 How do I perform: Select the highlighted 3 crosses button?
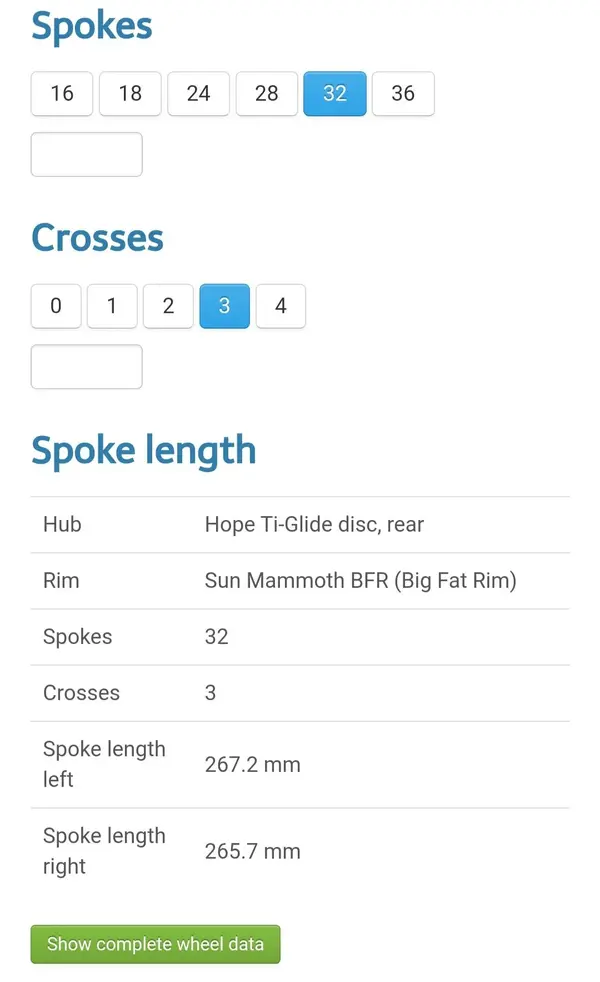[x=225, y=306]
